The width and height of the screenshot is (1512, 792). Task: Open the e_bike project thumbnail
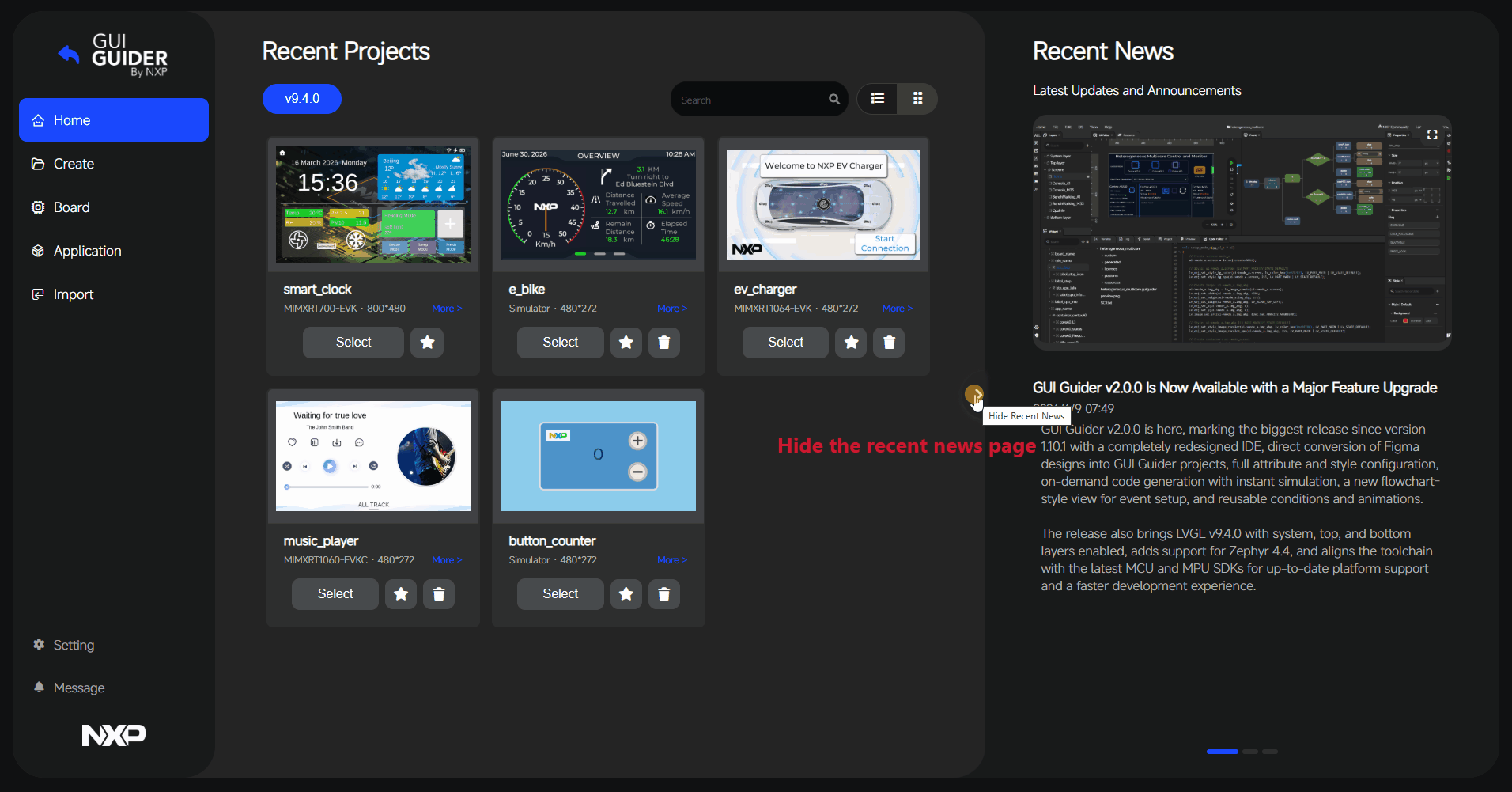(599, 204)
